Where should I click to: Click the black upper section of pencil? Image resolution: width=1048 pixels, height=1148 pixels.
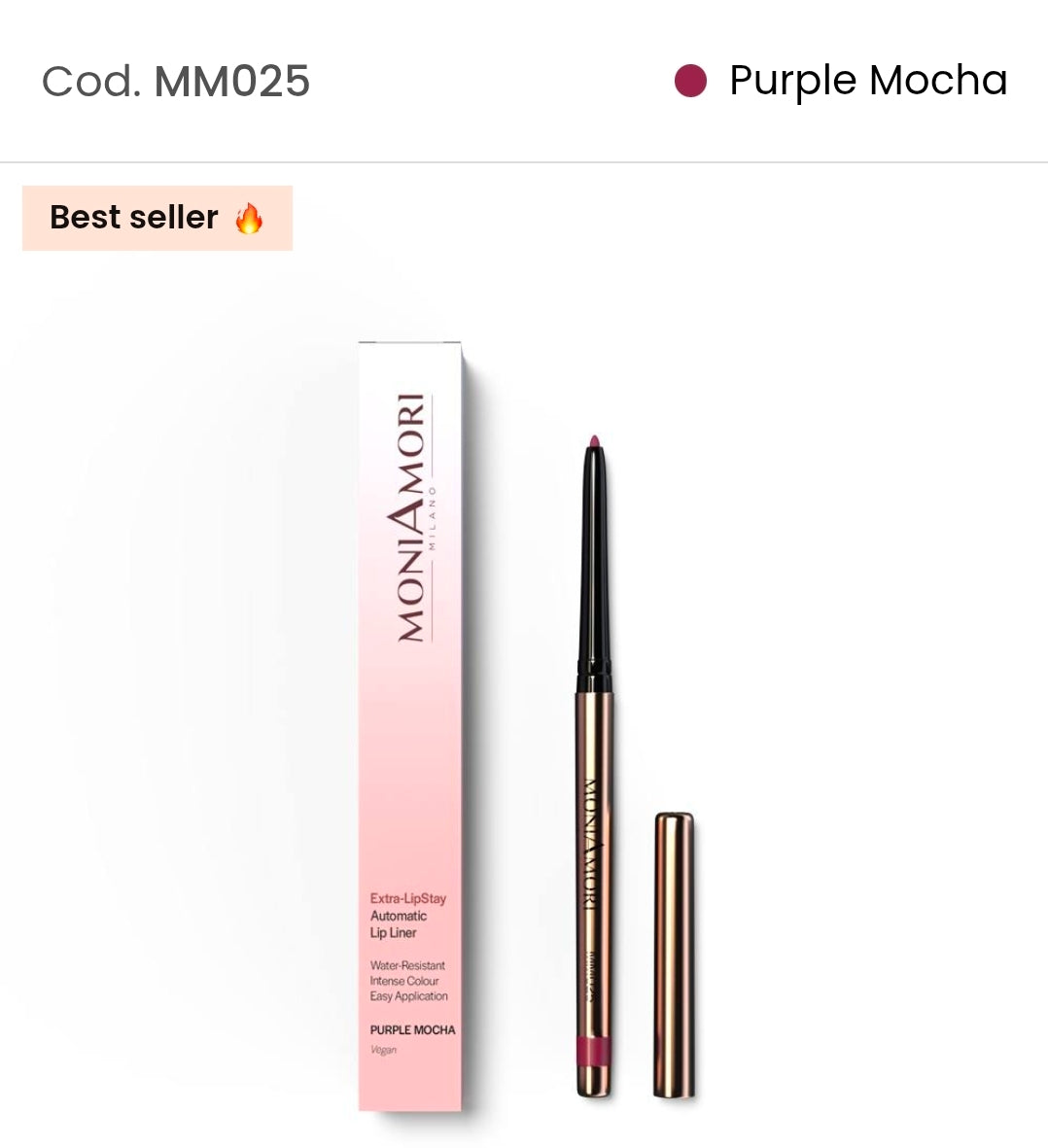(x=594, y=570)
